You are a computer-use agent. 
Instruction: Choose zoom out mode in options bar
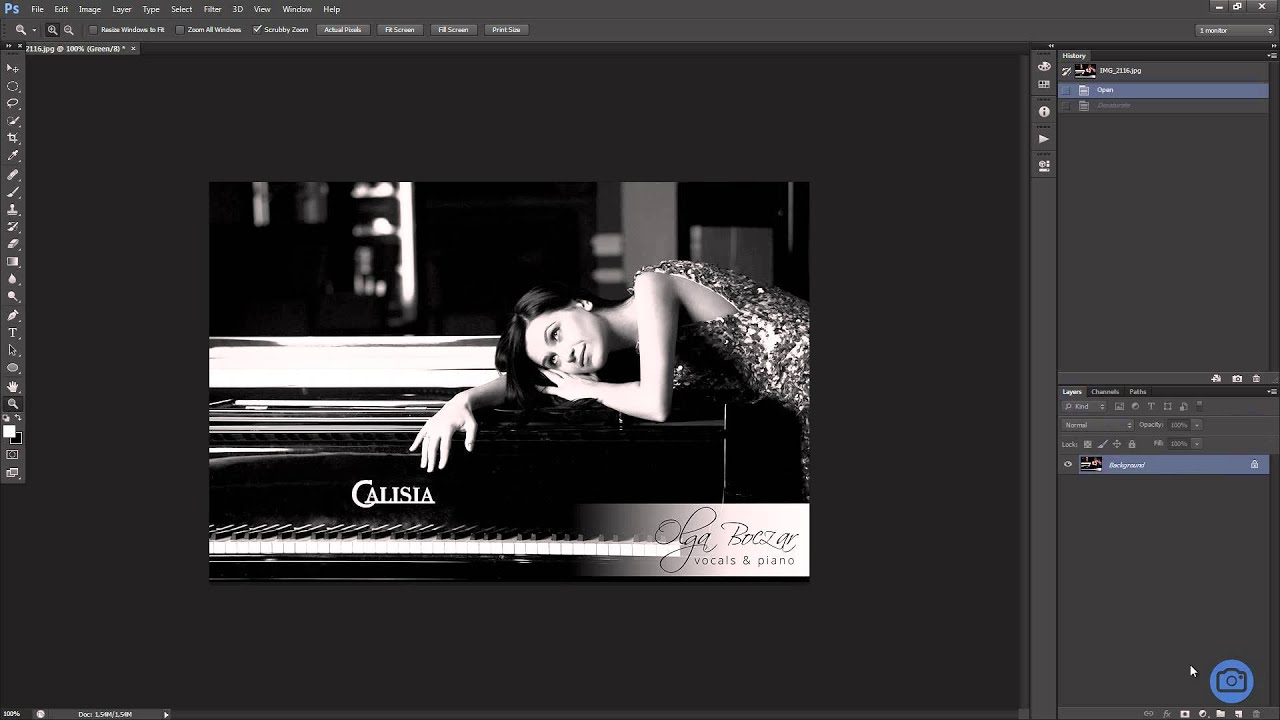69,30
